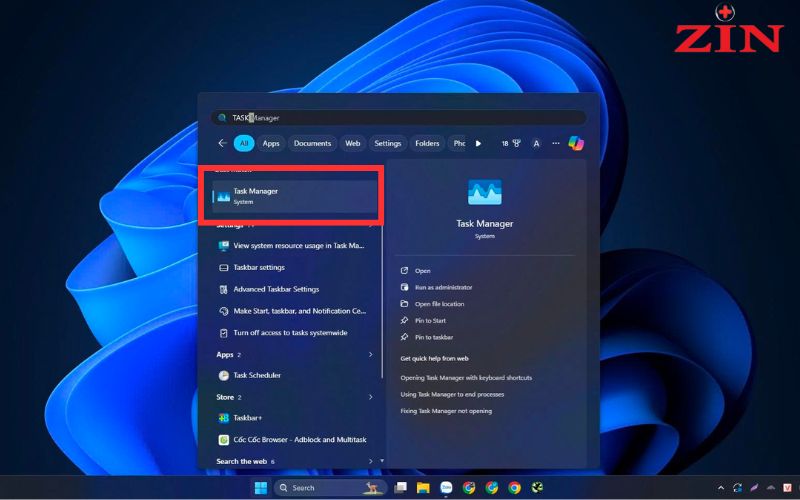Switch to the Settings filter tab
The width and height of the screenshot is (800, 500).
[x=388, y=143]
